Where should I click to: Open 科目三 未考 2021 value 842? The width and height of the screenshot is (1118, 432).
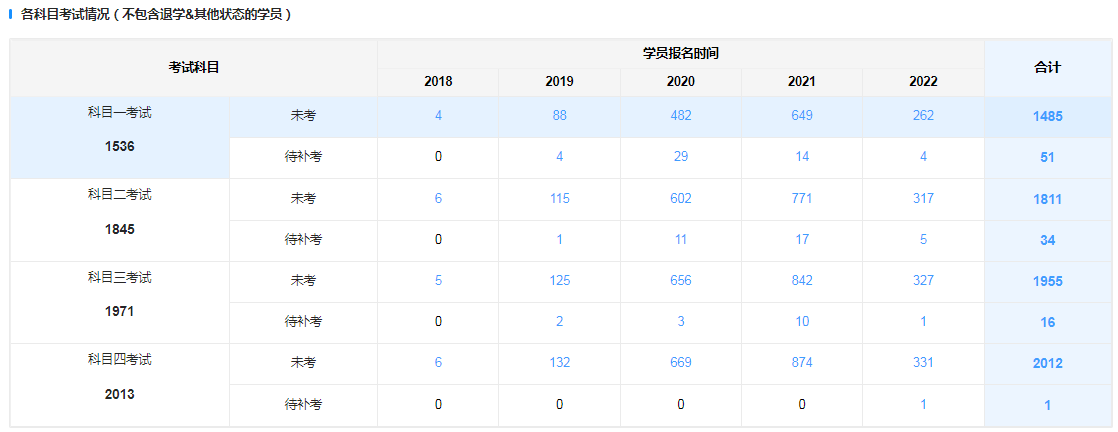[802, 280]
